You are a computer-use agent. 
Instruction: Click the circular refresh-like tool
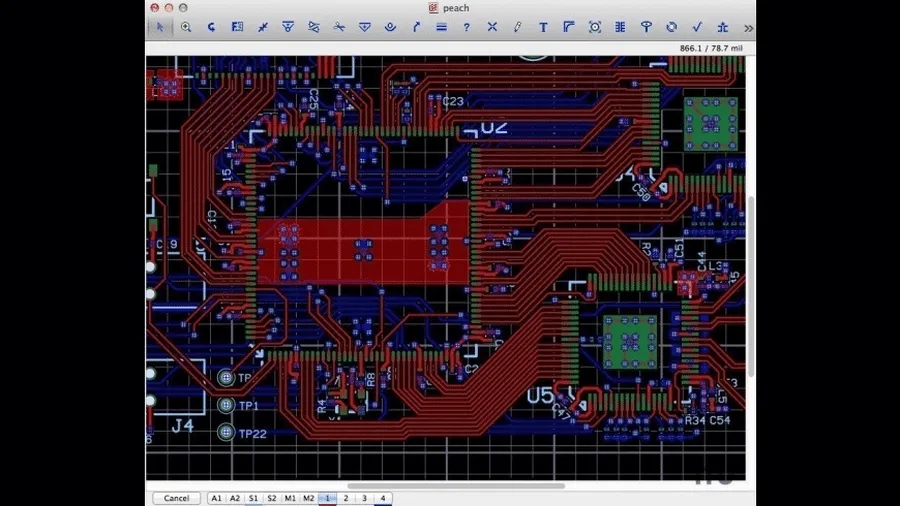pos(672,27)
